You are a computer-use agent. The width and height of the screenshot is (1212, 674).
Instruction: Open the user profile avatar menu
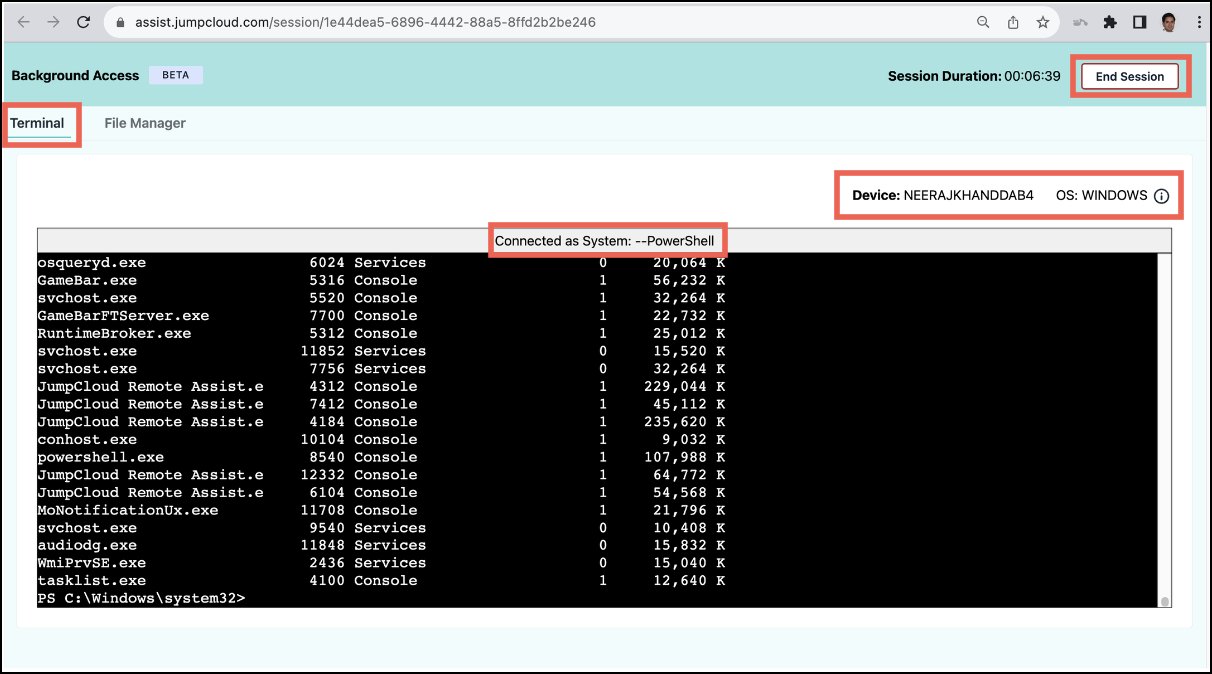tap(1168, 22)
